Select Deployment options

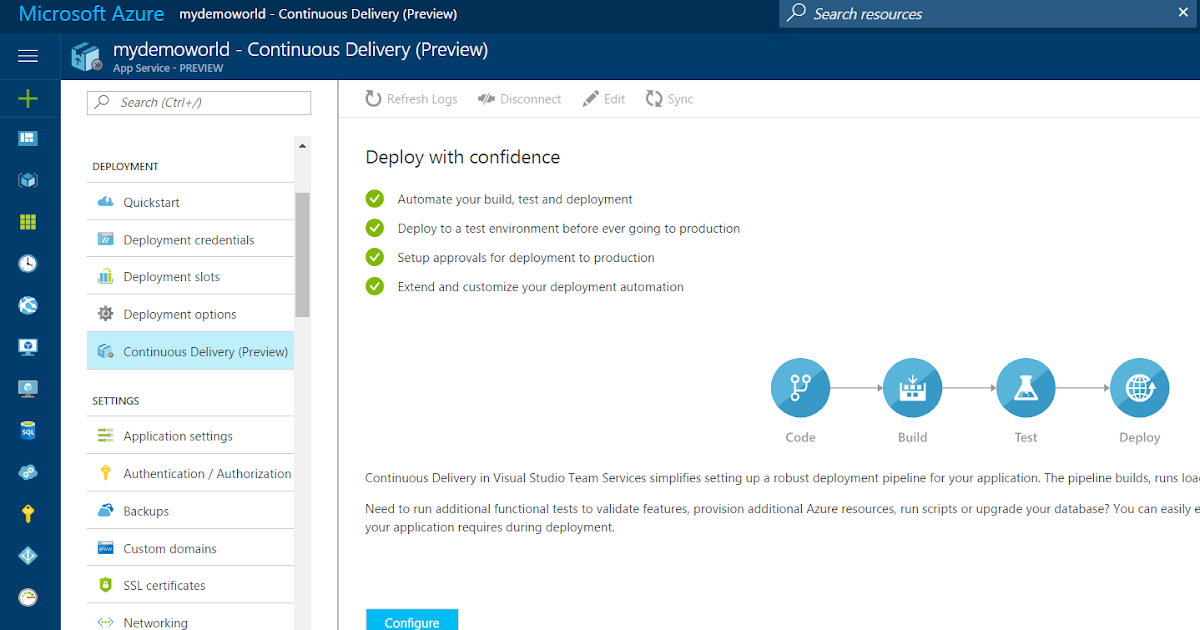[x=180, y=313]
